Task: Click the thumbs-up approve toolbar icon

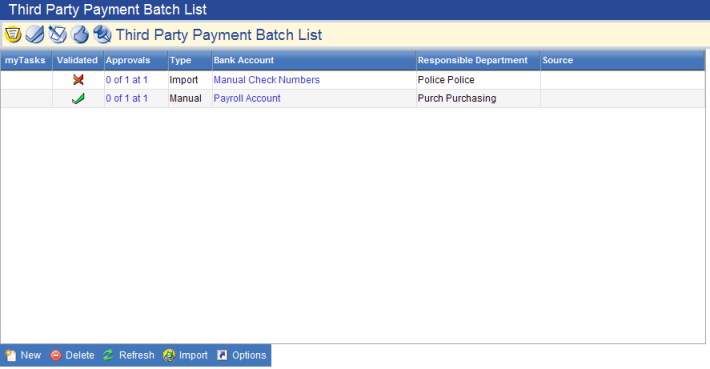Action: click(x=80, y=34)
